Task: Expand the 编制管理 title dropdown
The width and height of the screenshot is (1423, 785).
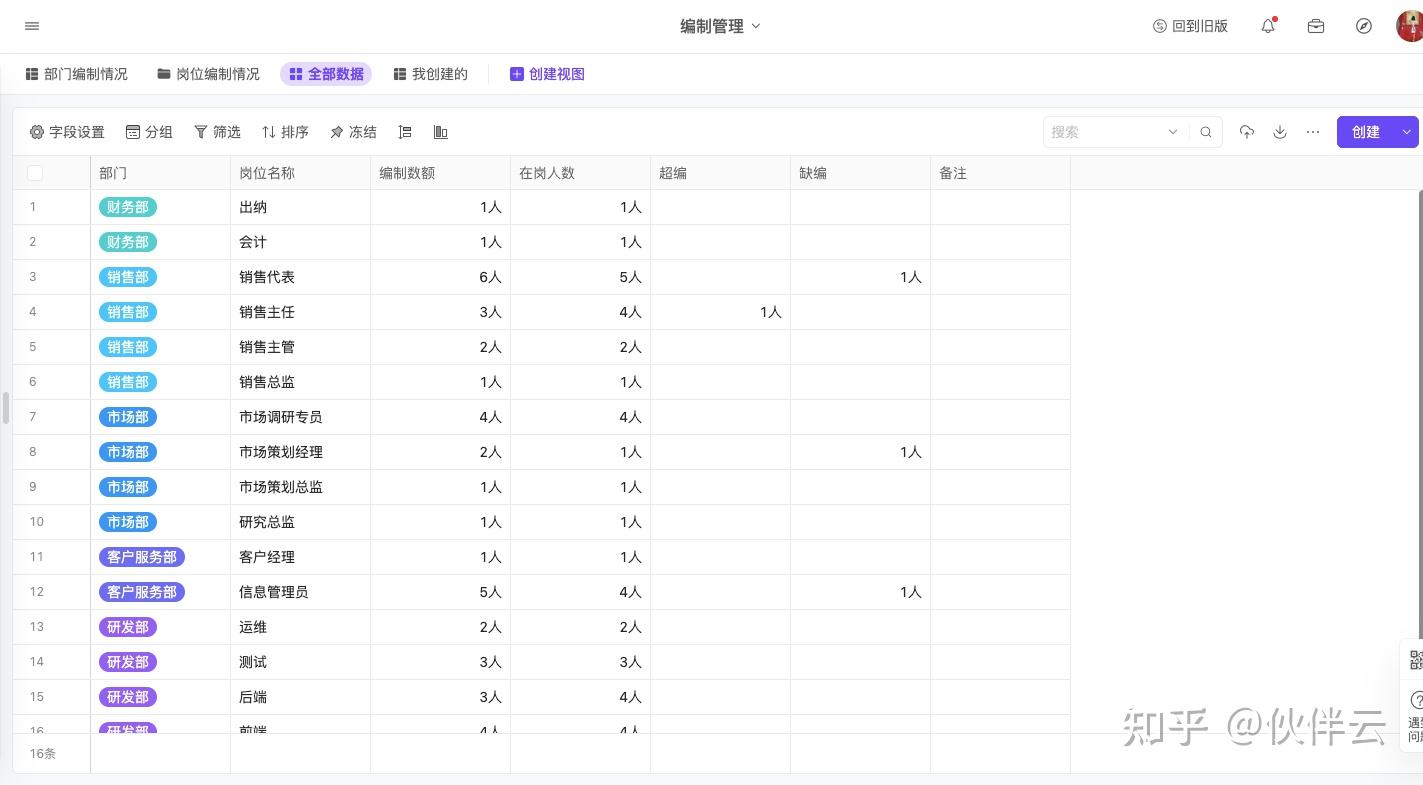Action: coord(756,26)
